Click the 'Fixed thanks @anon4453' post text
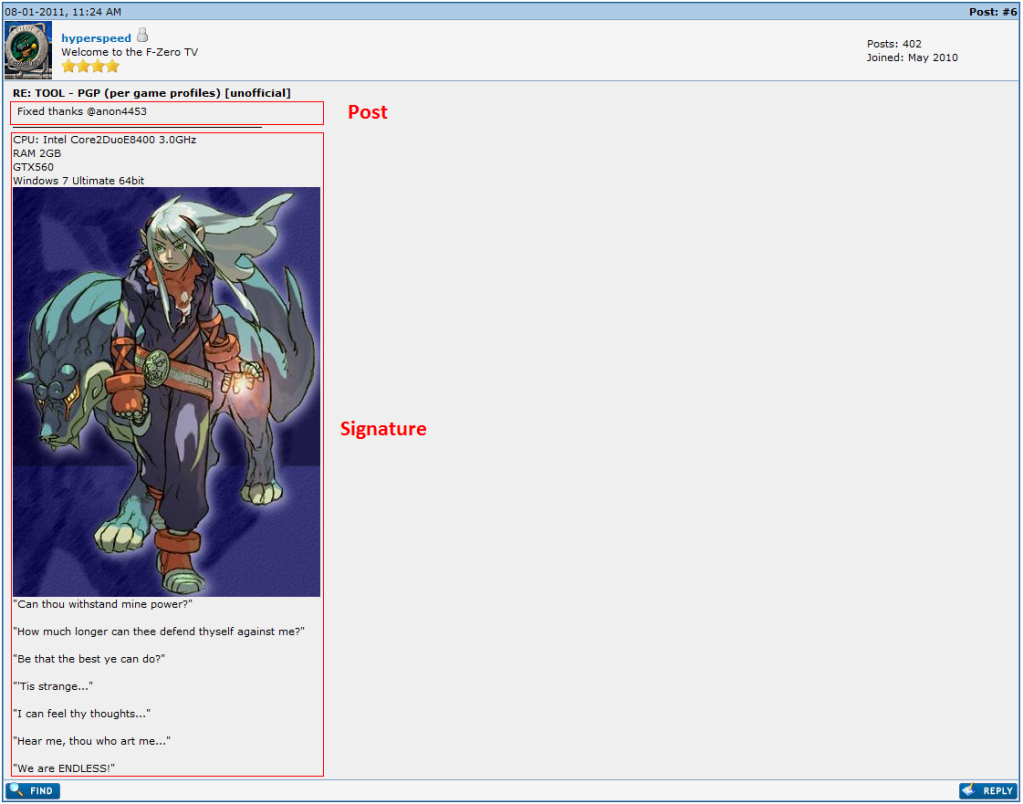The width and height of the screenshot is (1023, 804). pyautogui.click(x=82, y=111)
